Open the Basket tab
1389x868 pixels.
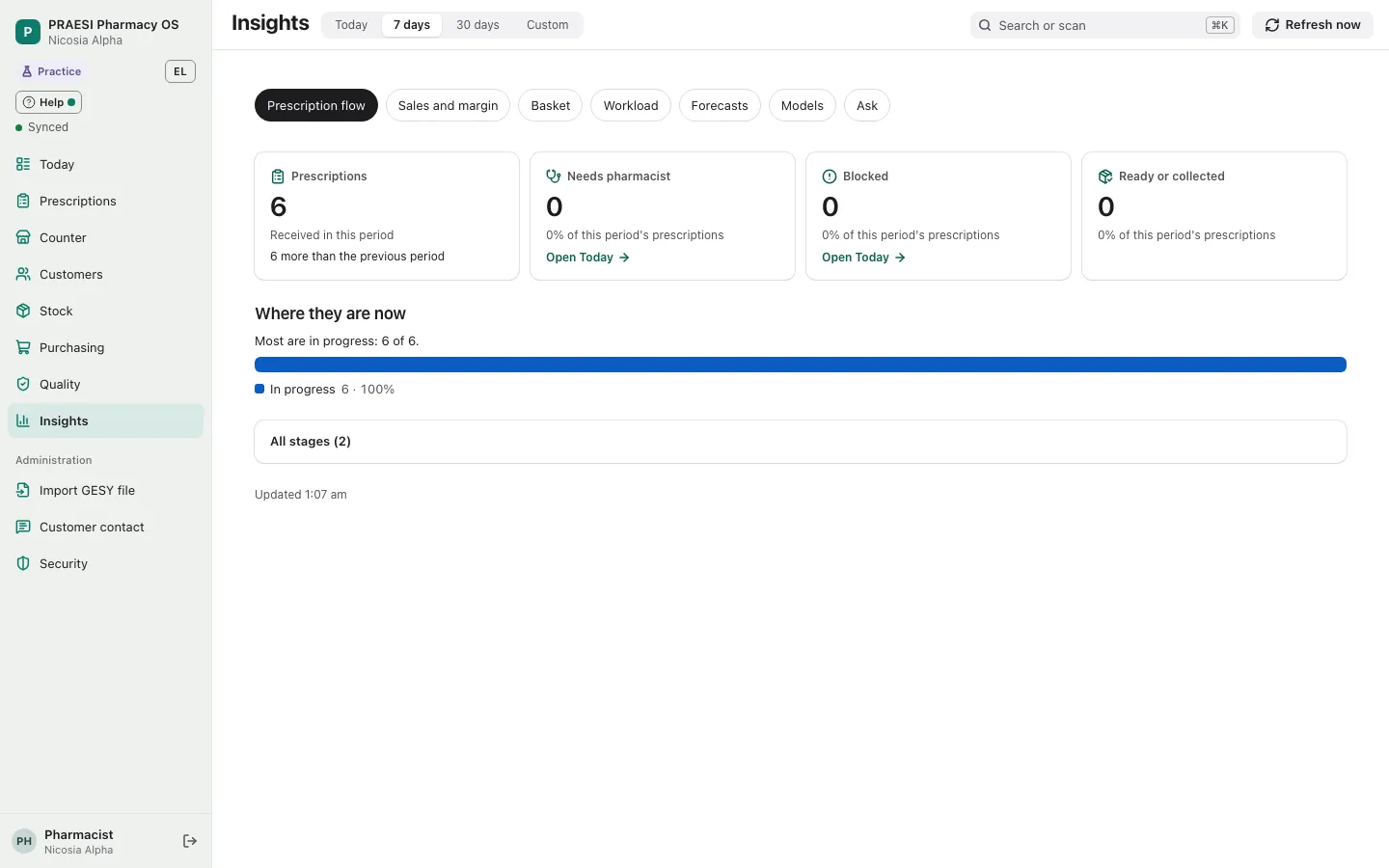(551, 106)
